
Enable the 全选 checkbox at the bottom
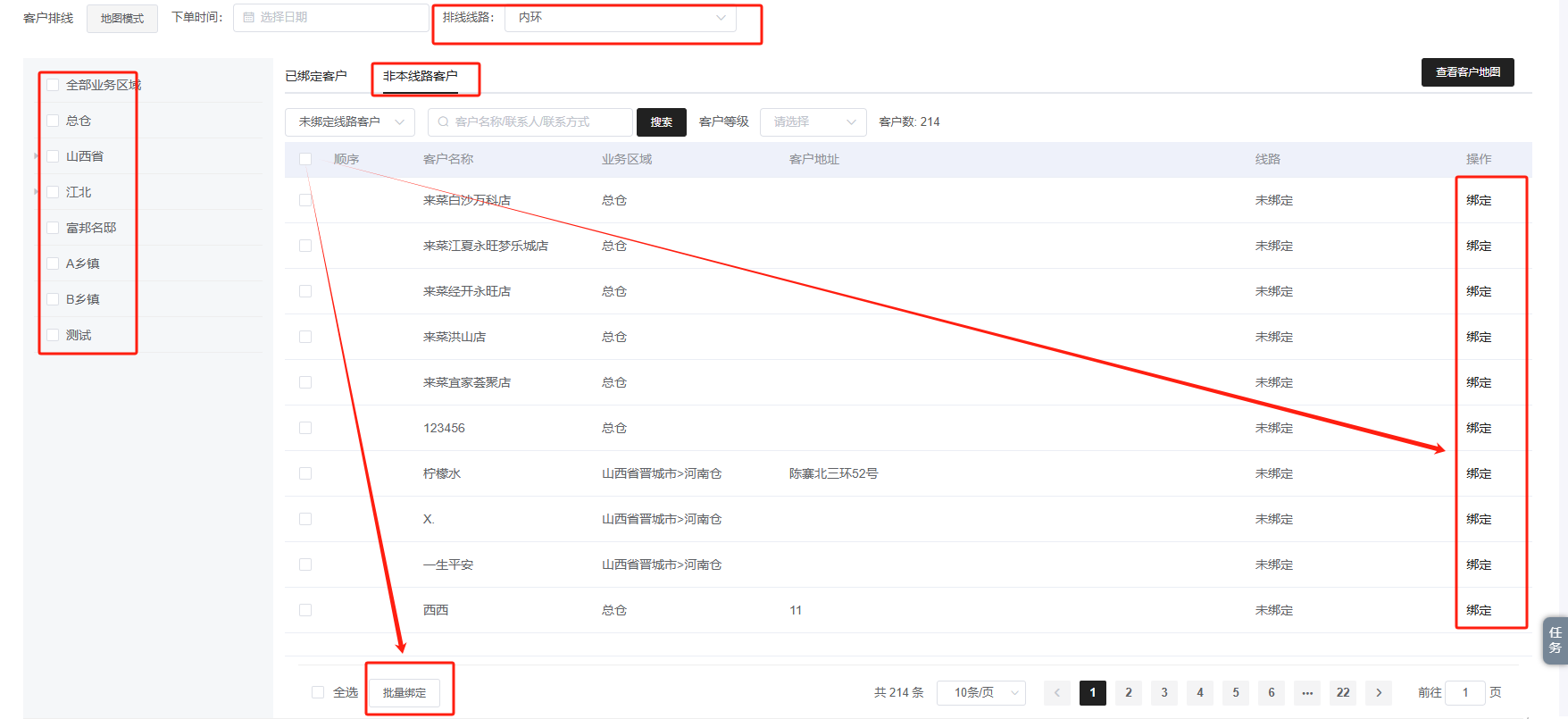[318, 692]
